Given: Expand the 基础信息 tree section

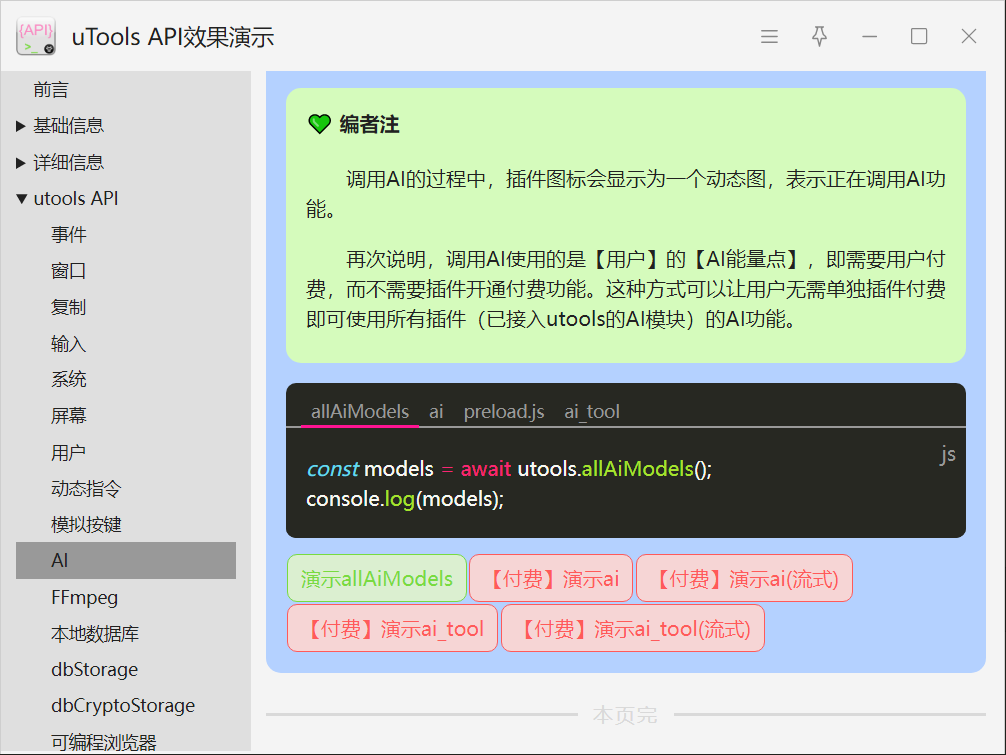Looking at the screenshot, I should point(22,126).
